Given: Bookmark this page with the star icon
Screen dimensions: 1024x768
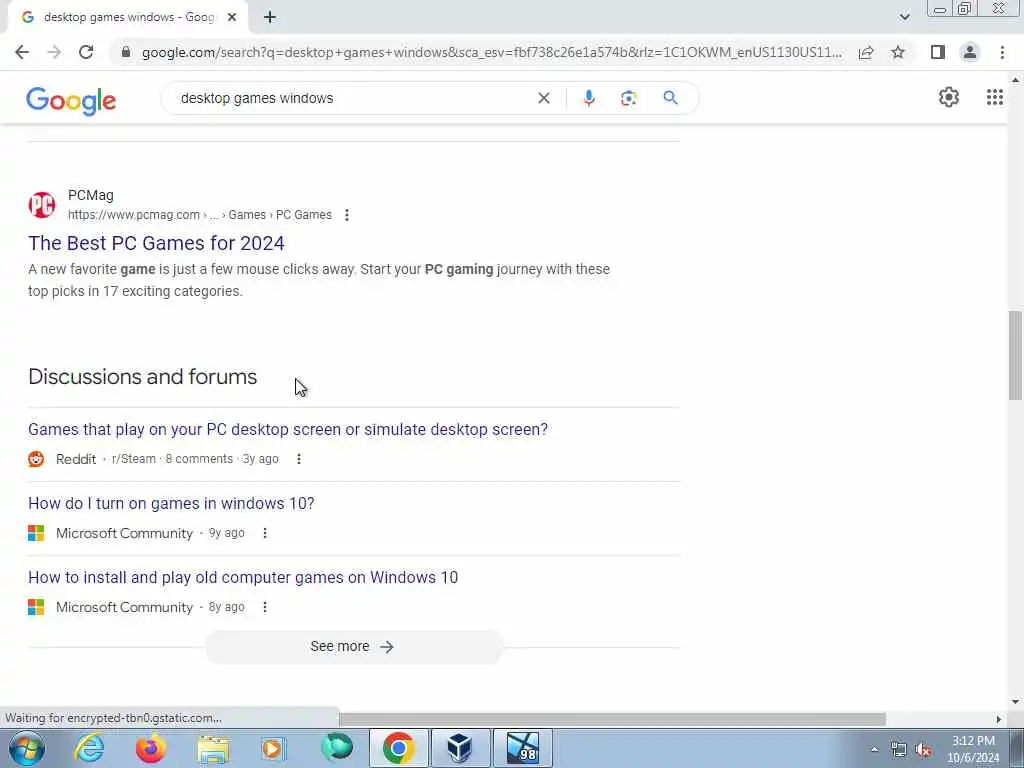Looking at the screenshot, I should (898, 52).
